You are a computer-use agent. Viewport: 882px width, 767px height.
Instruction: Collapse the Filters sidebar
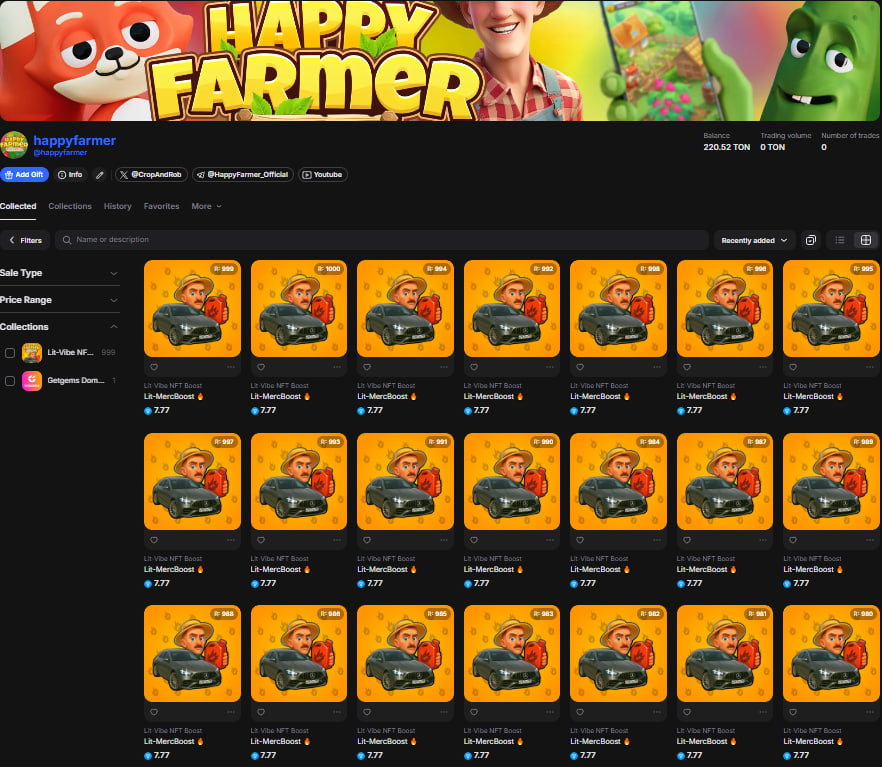(25, 240)
